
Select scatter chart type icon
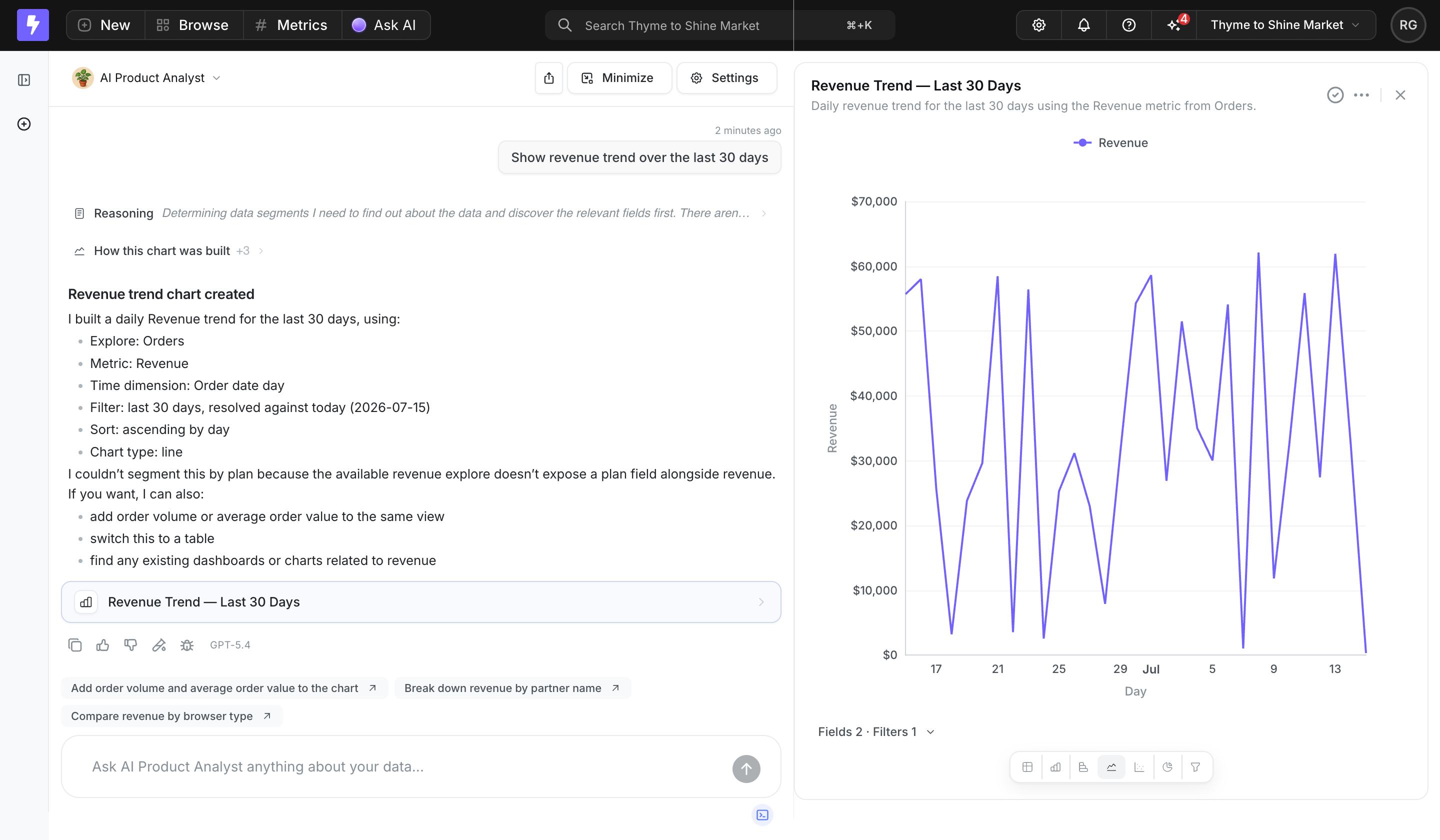1139,767
